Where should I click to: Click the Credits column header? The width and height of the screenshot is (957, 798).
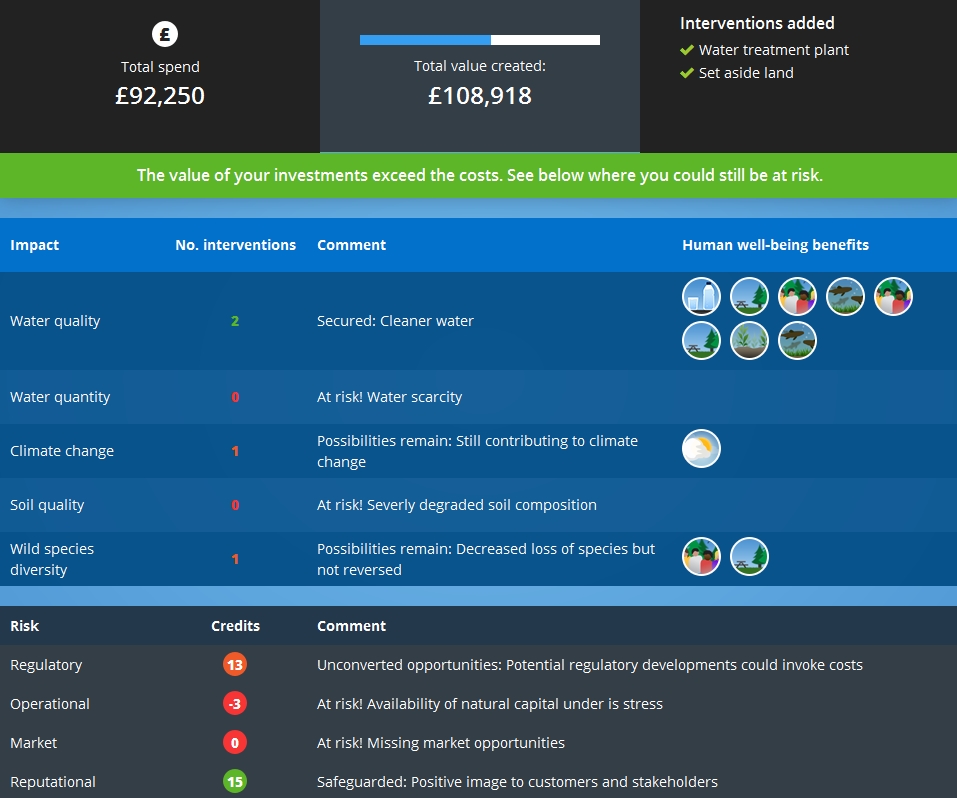(x=236, y=626)
